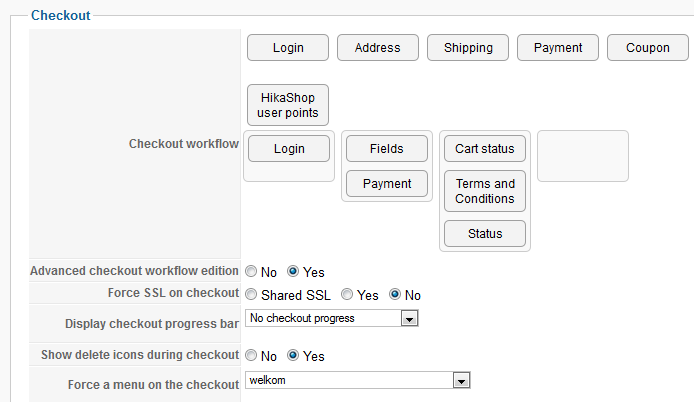This screenshot has height=402, width=694.
Task: Set Advanced checkout workflow edition to No
Action: pyautogui.click(x=250, y=271)
